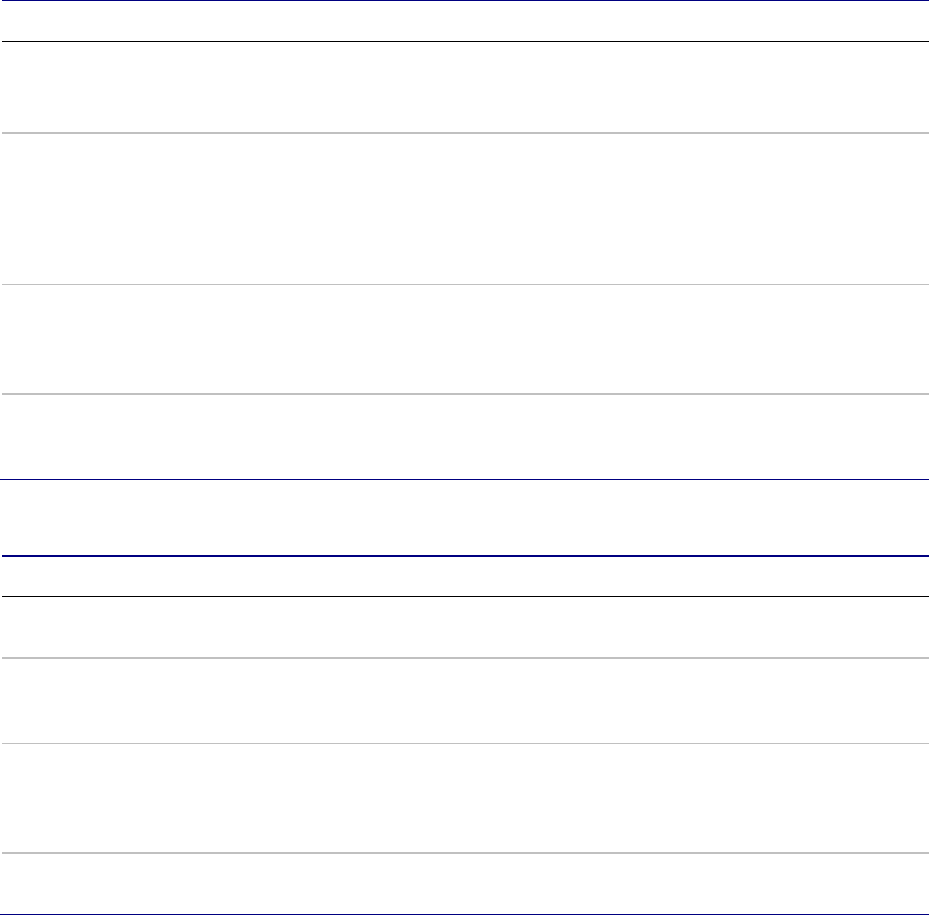Click the black line under the lower table header
The width and height of the screenshot is (929, 915).
[464, 597]
